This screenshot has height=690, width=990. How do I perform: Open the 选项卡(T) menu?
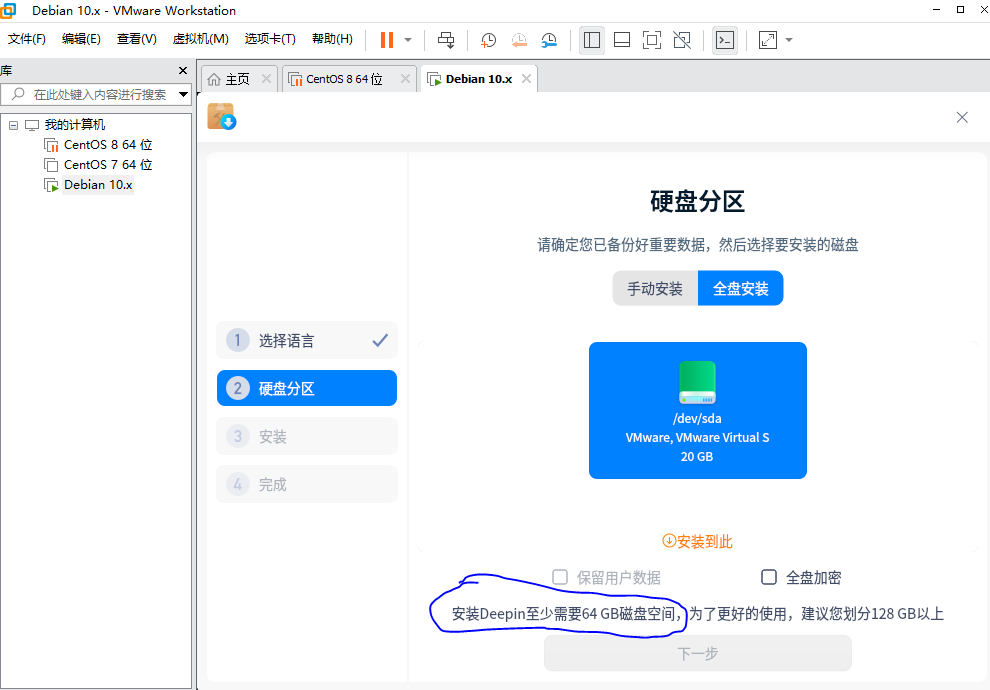pos(270,39)
